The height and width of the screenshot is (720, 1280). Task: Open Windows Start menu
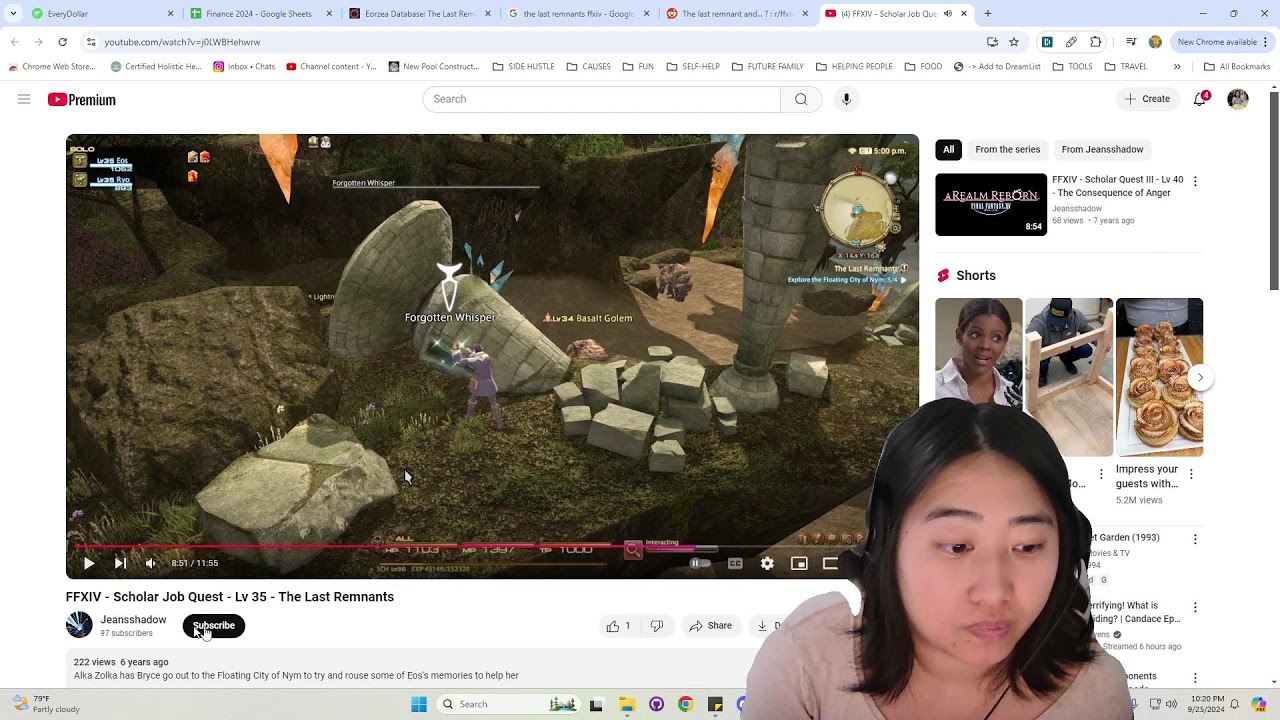point(419,704)
